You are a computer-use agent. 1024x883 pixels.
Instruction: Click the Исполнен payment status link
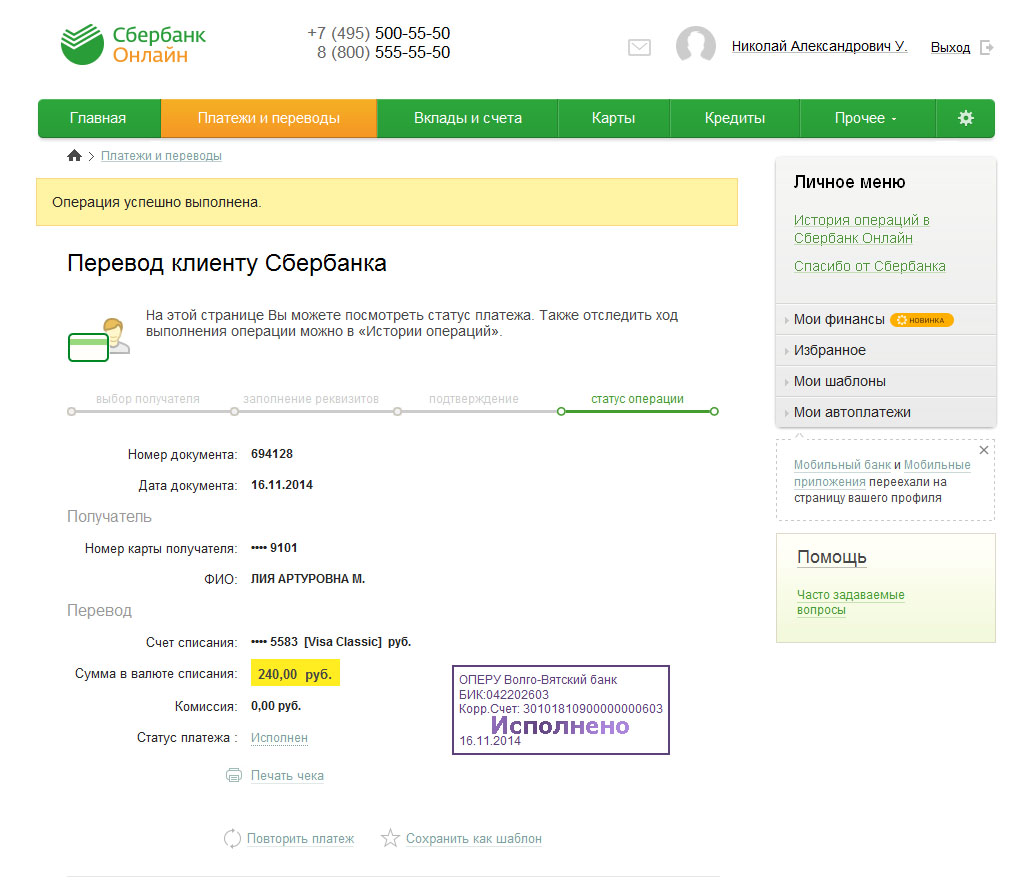coord(279,738)
